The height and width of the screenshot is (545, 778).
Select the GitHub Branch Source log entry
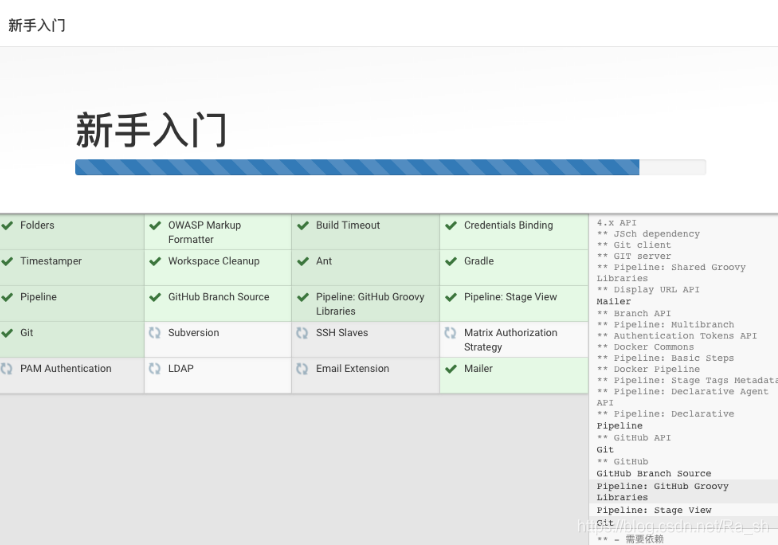[654, 474]
